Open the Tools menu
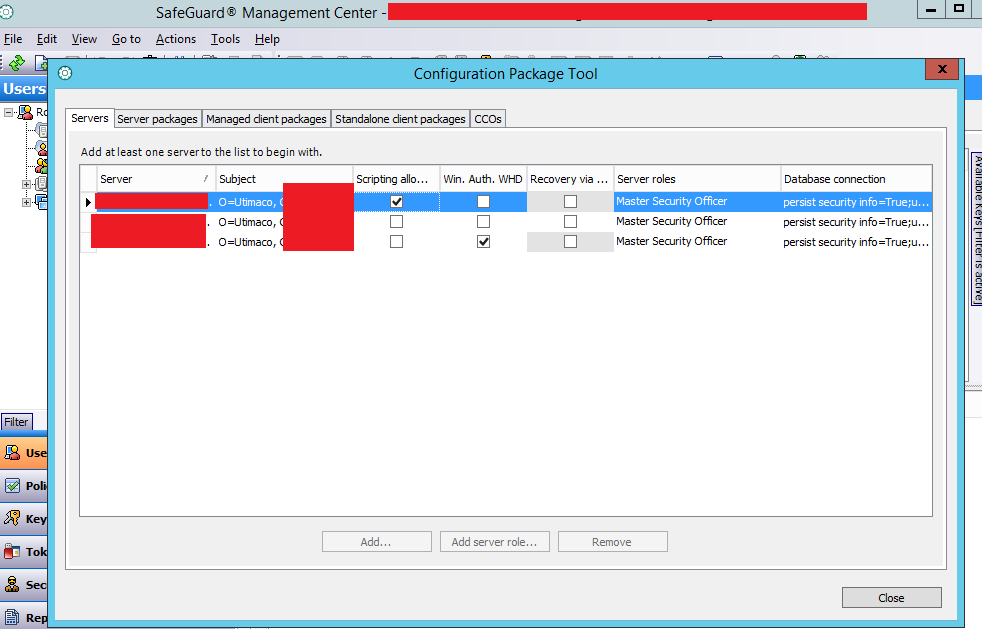The height and width of the screenshot is (629, 982). tap(225, 39)
